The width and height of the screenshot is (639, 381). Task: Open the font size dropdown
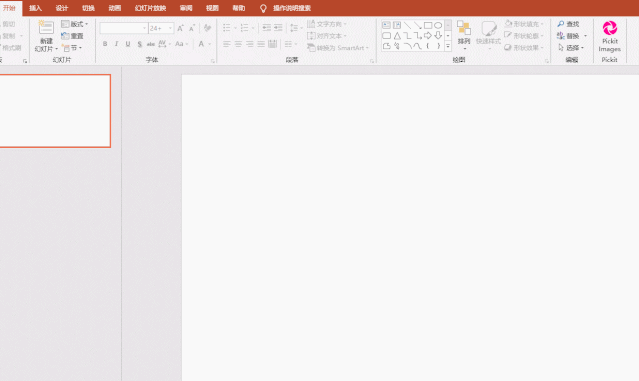point(170,28)
